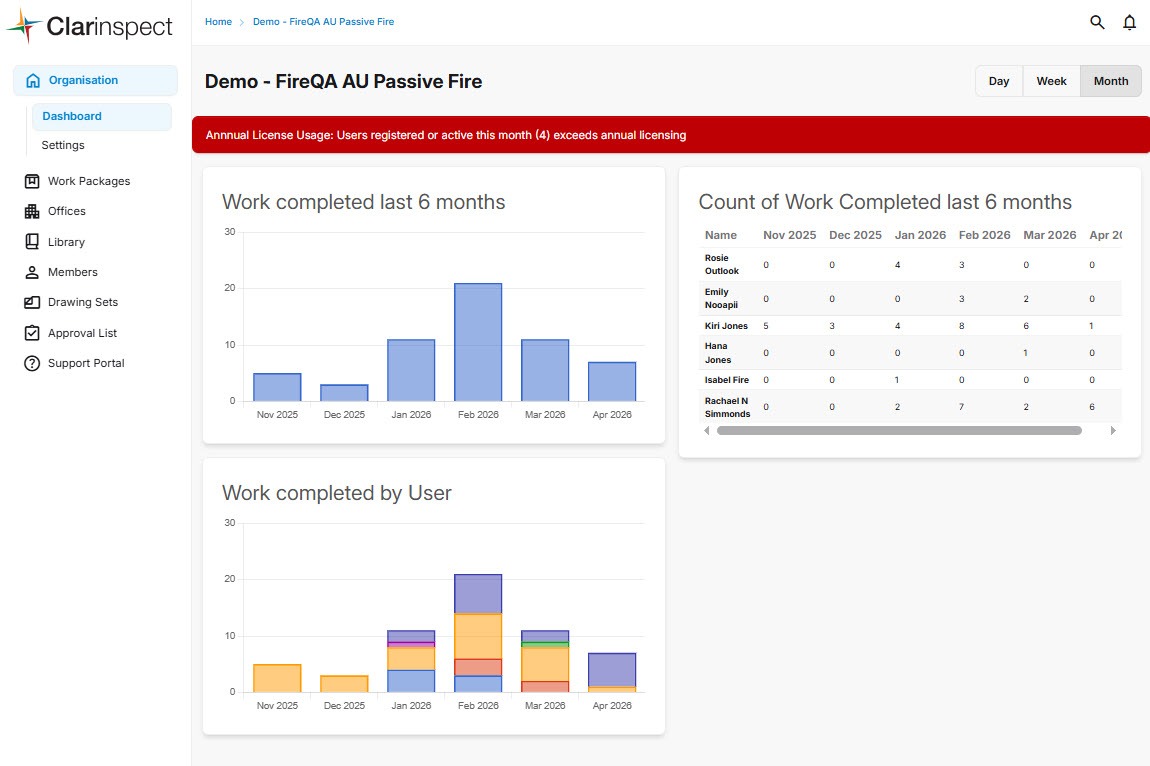The height and width of the screenshot is (766, 1150).
Task: Open the Settings menu item
Action: point(63,145)
